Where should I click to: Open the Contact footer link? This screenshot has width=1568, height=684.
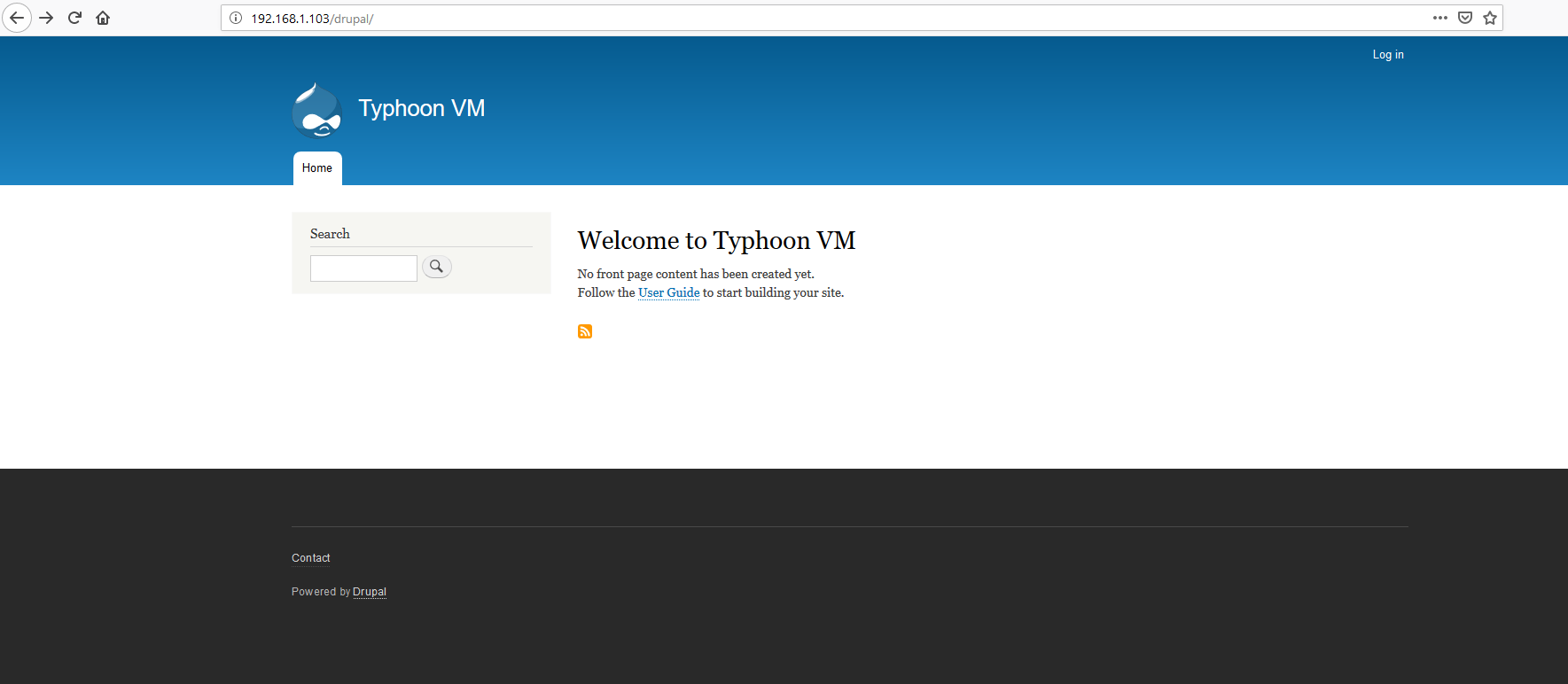[x=310, y=558]
